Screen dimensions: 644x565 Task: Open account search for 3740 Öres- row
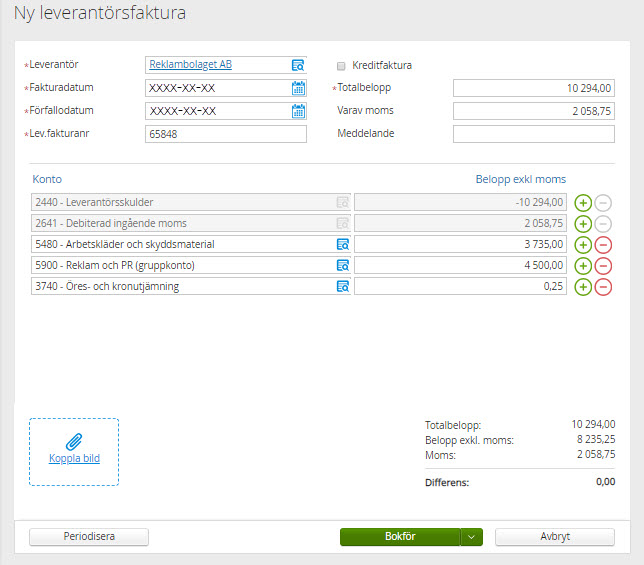coord(342,287)
